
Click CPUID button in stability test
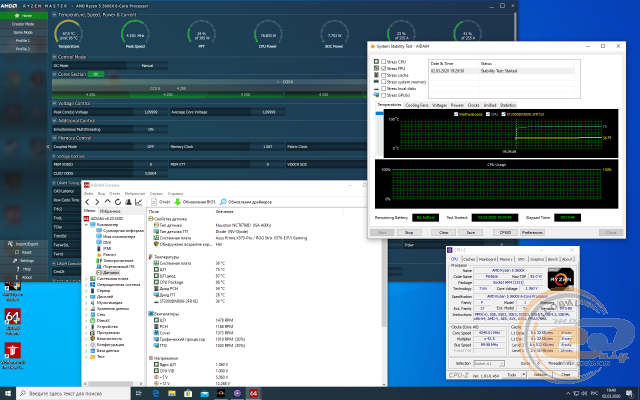coord(505,232)
